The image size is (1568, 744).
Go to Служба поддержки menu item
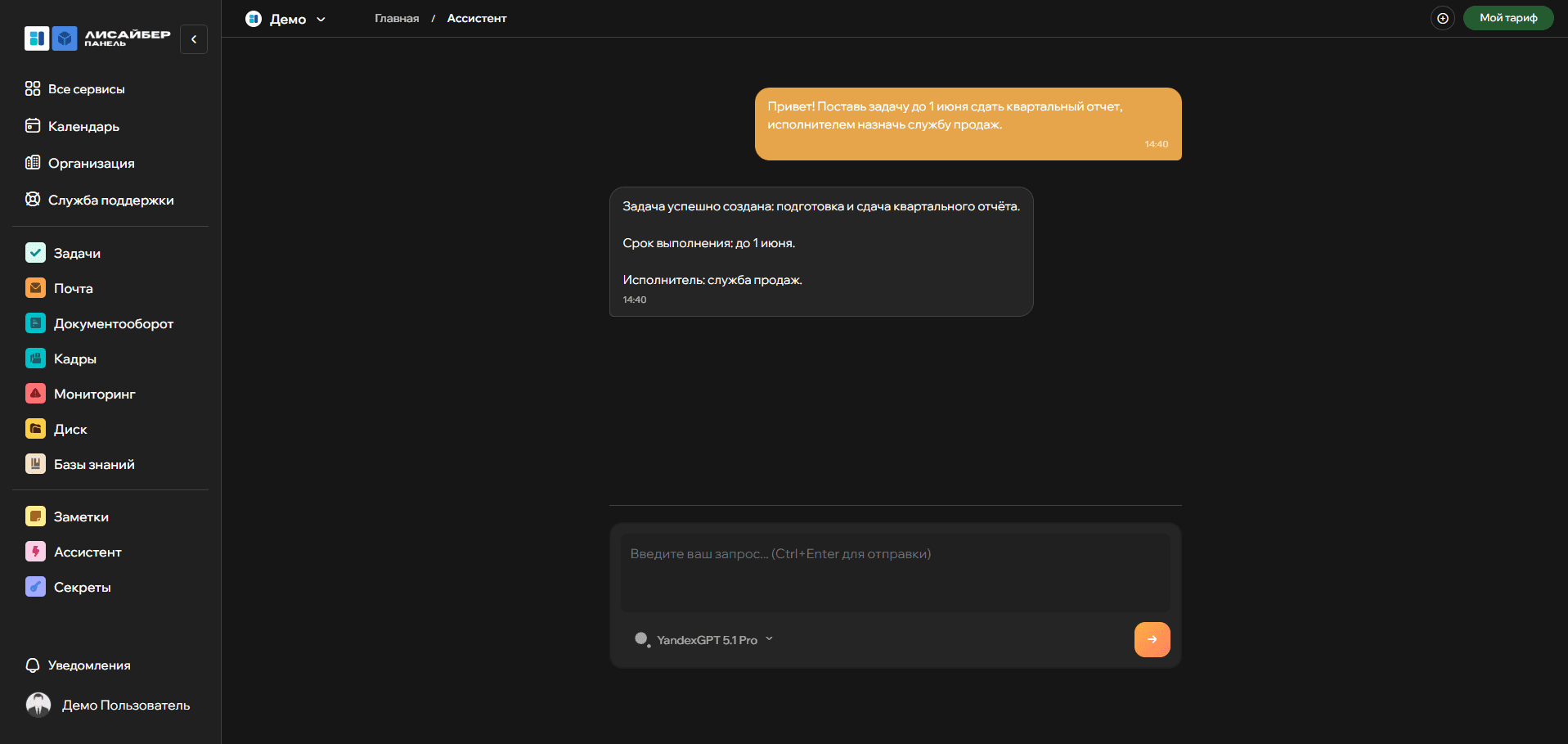click(111, 200)
